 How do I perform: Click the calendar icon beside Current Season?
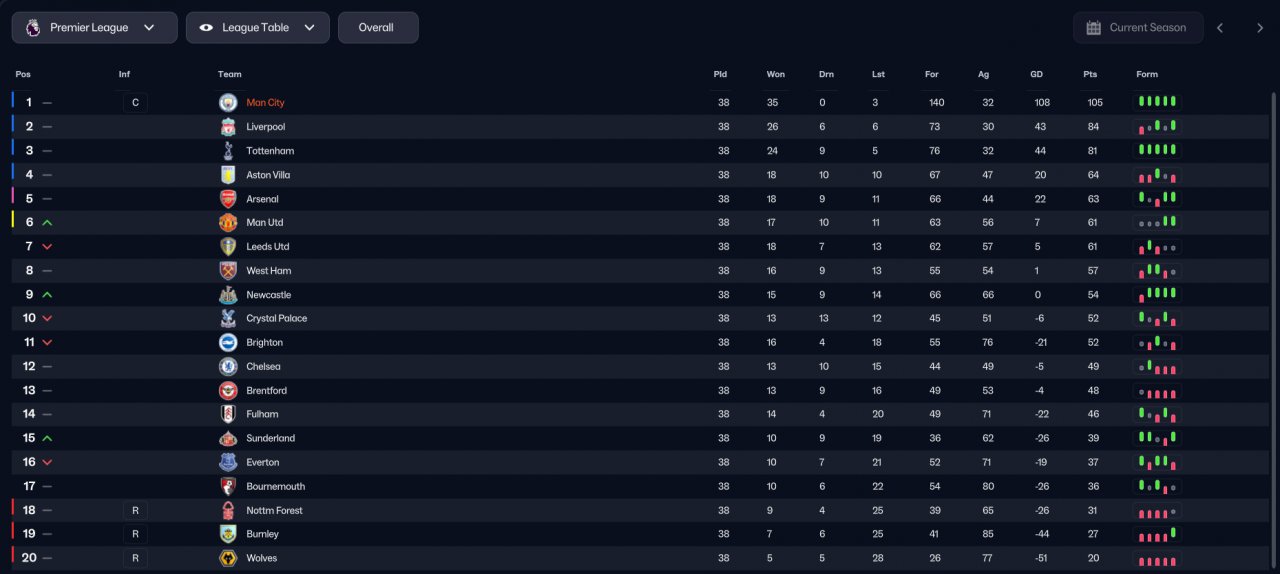click(x=1094, y=28)
